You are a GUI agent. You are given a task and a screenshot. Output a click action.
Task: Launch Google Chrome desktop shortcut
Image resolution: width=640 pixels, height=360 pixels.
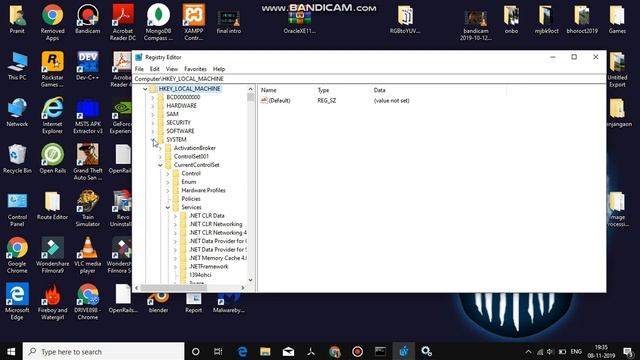(17, 256)
